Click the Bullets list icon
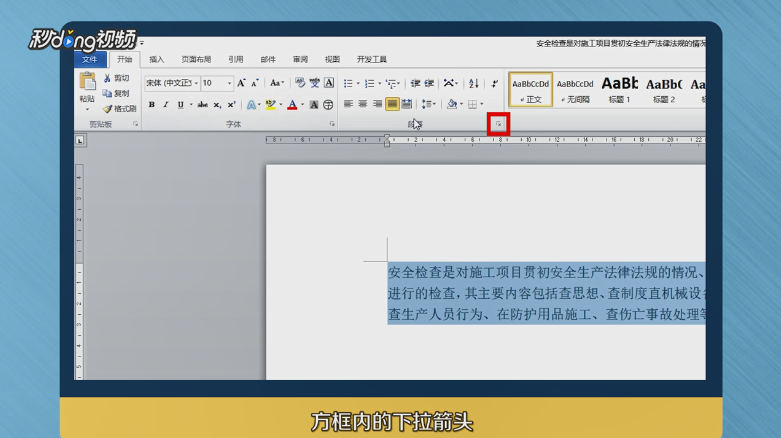This screenshot has height=438, width=781. click(x=348, y=83)
